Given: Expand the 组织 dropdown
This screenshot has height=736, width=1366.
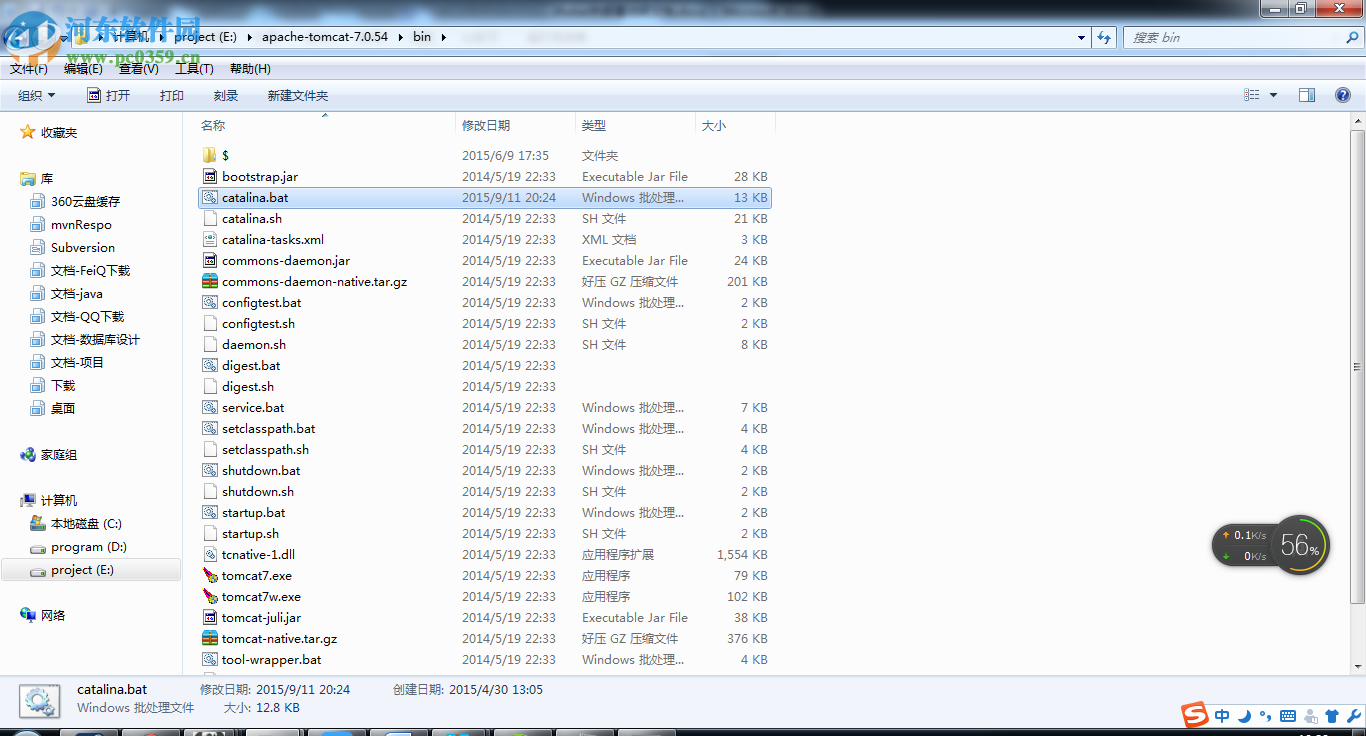Looking at the screenshot, I should coord(37,95).
